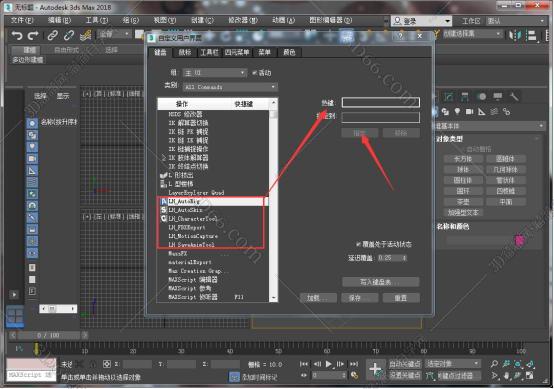The image size is (554, 389).
Task: Click the Mirror tool icon
Action: pyautogui.click(x=515, y=35)
